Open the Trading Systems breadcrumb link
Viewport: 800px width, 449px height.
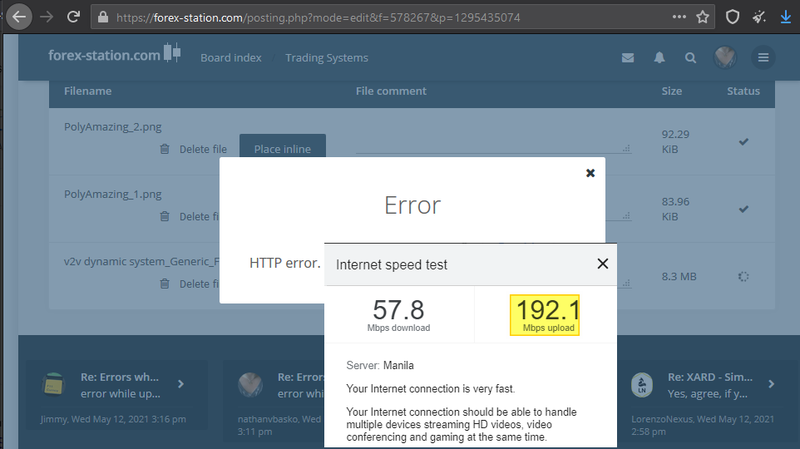coord(327,58)
